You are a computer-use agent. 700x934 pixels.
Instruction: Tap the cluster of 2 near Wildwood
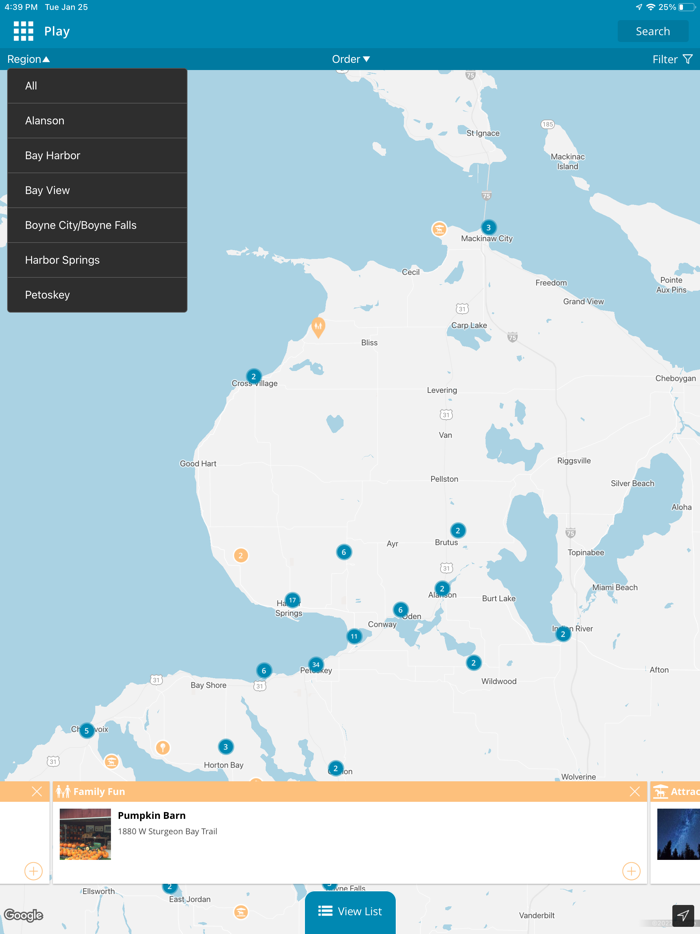[474, 662]
